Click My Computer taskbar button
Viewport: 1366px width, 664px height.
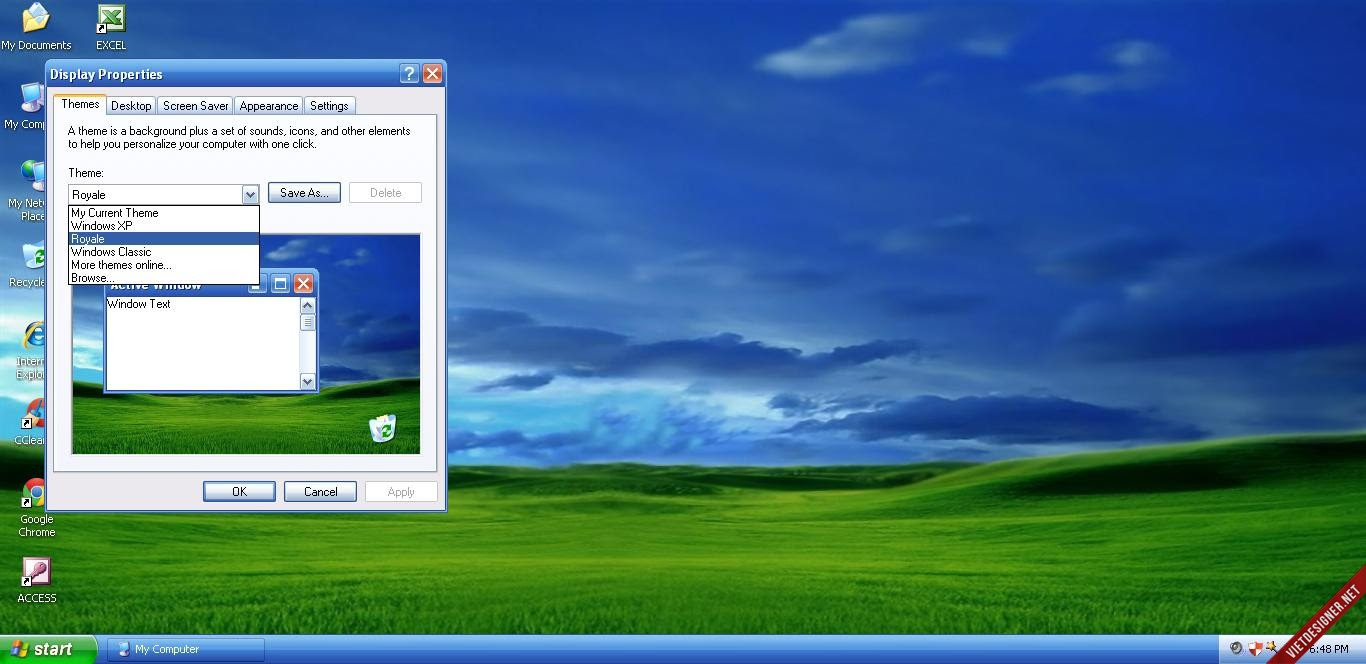coord(186,649)
